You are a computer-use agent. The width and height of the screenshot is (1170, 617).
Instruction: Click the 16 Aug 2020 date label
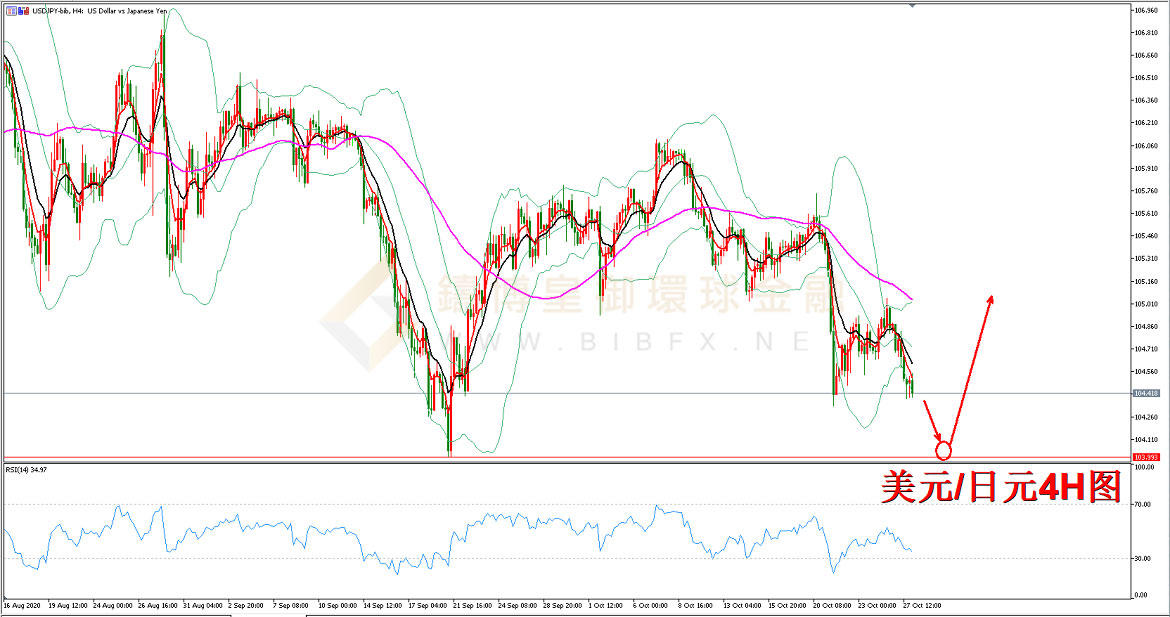click(22, 606)
